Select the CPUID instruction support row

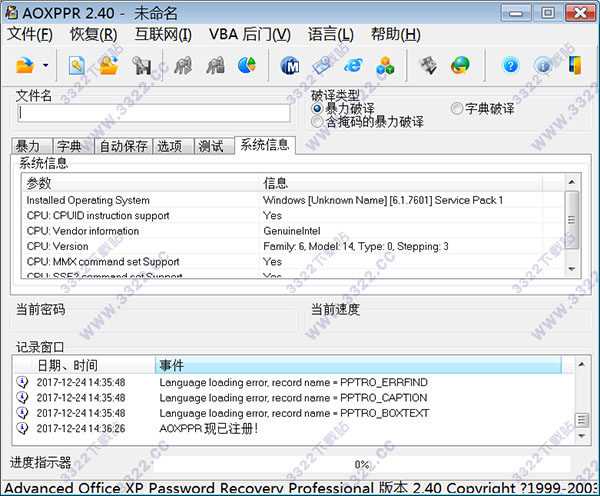tap(293, 215)
